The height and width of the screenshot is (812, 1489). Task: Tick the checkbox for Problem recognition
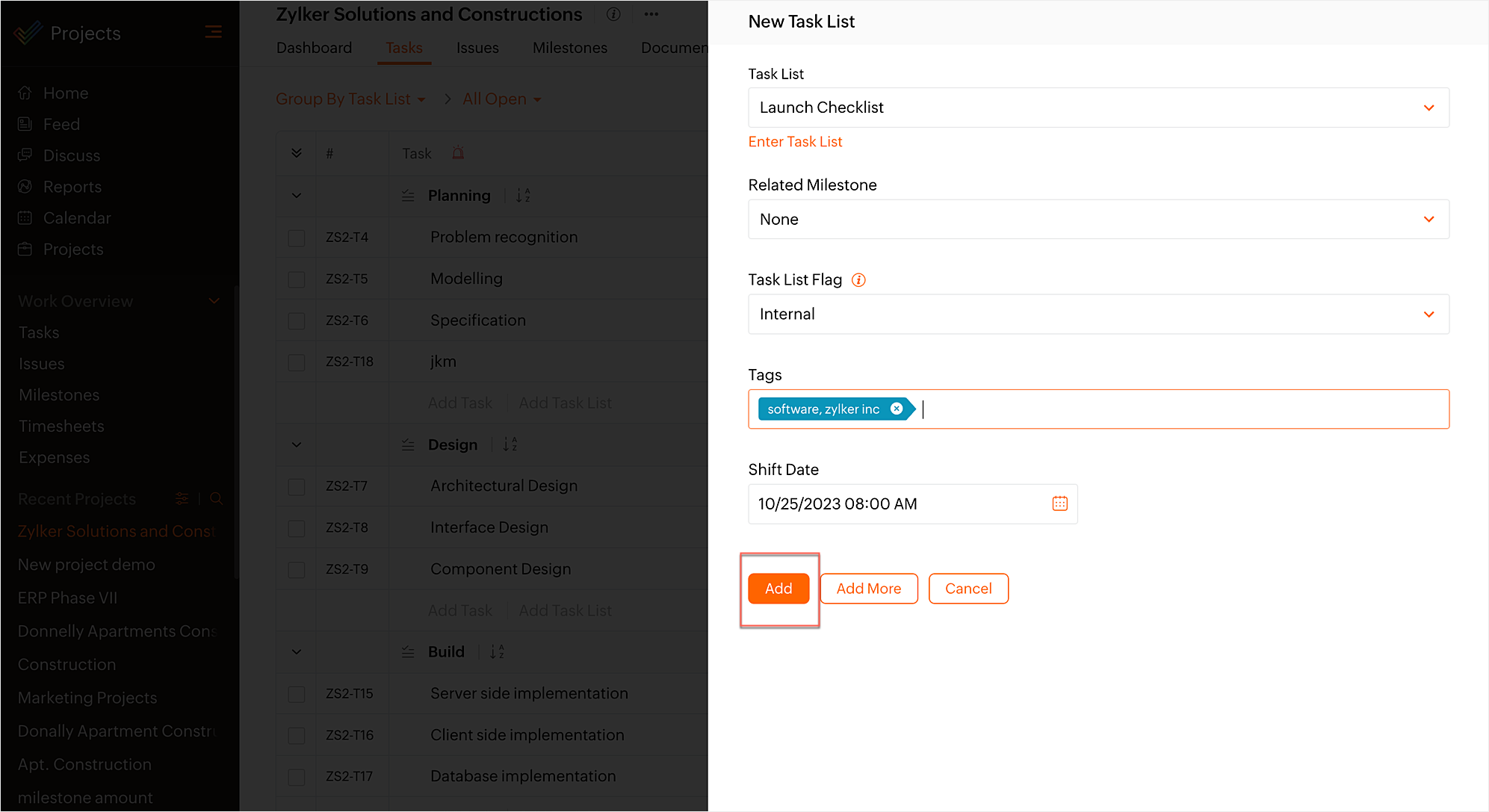(x=297, y=238)
